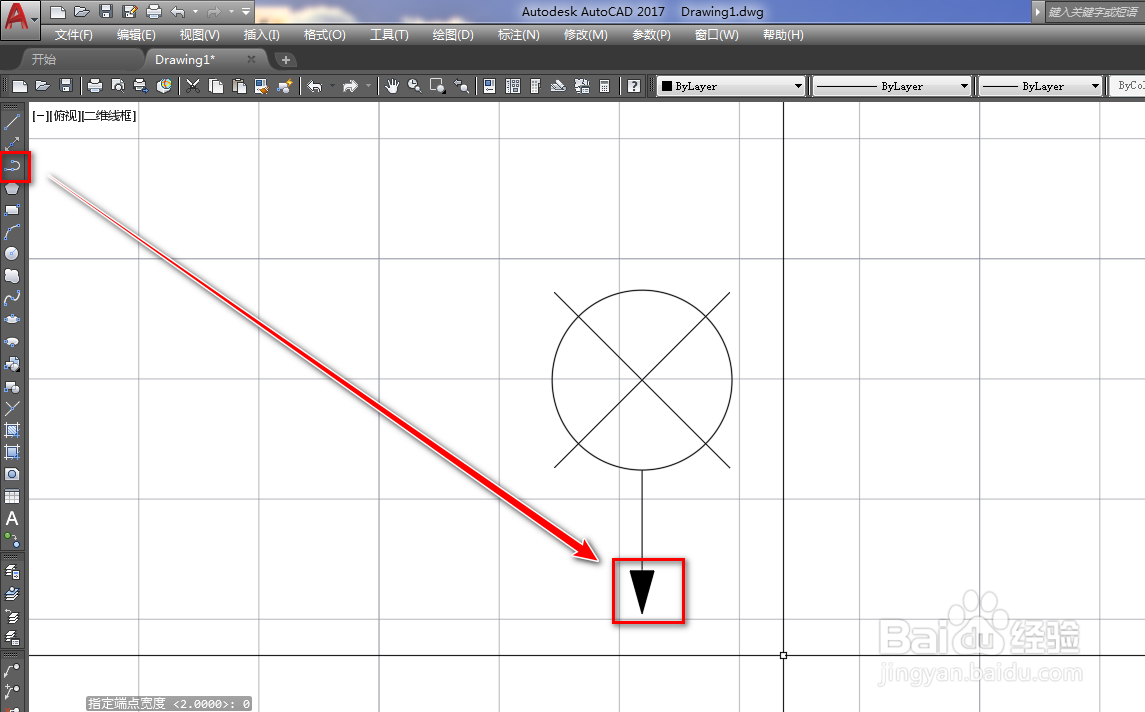Click the Zoom Previous icon
Image resolution: width=1145 pixels, height=712 pixels.
pyautogui.click(x=462, y=86)
